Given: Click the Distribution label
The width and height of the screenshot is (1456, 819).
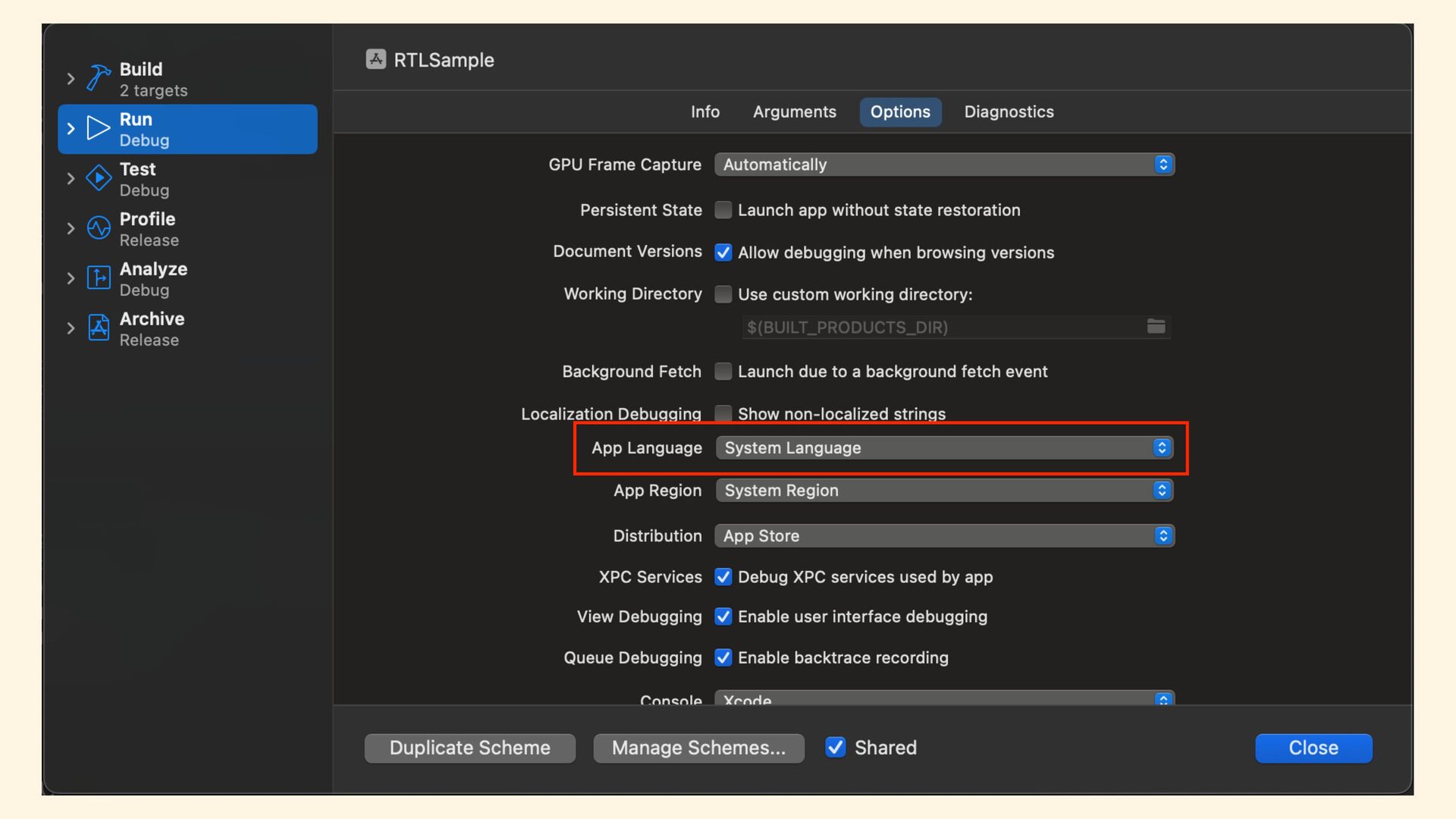Looking at the screenshot, I should [x=657, y=536].
